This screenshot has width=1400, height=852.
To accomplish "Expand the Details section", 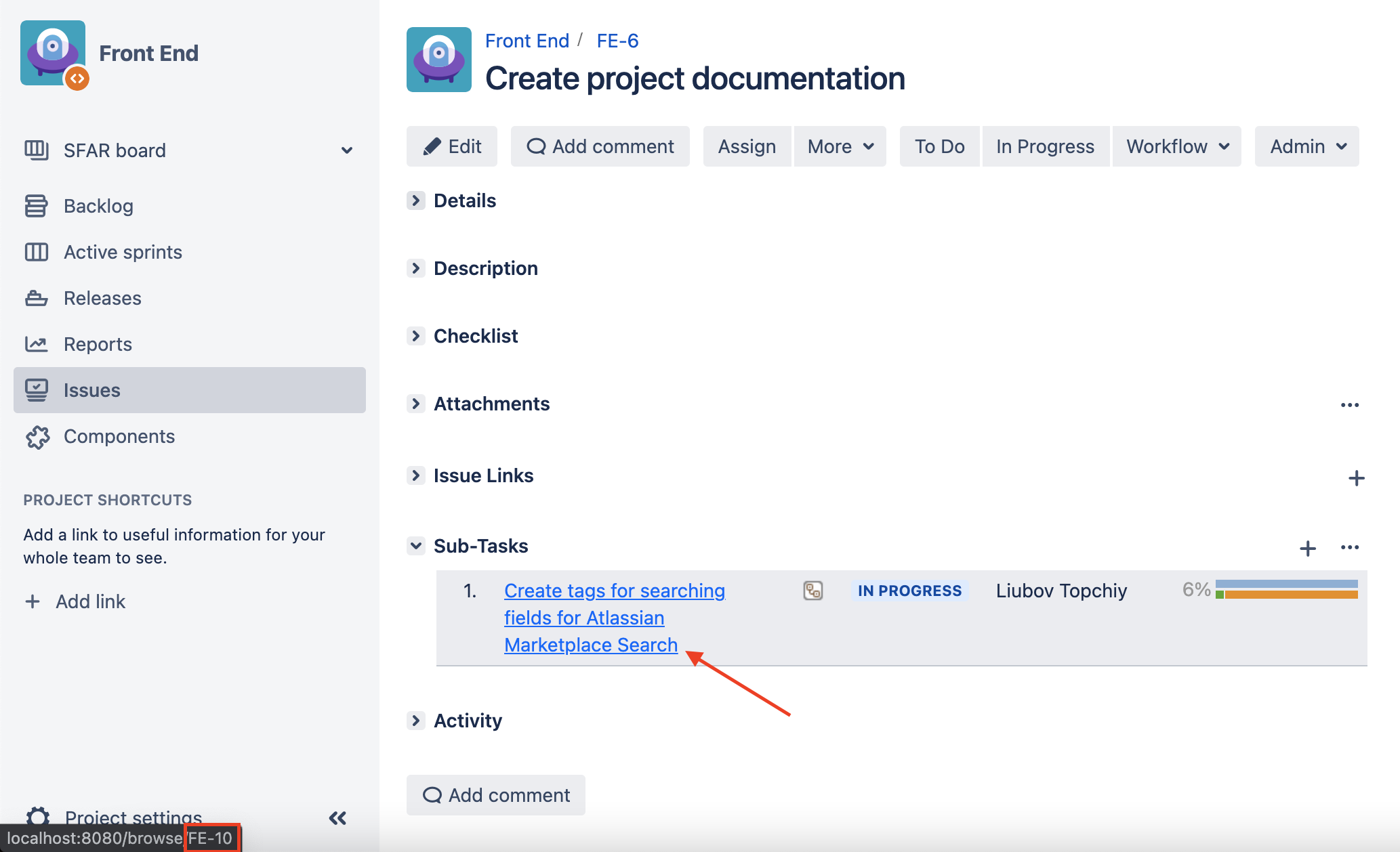I will coord(416,200).
